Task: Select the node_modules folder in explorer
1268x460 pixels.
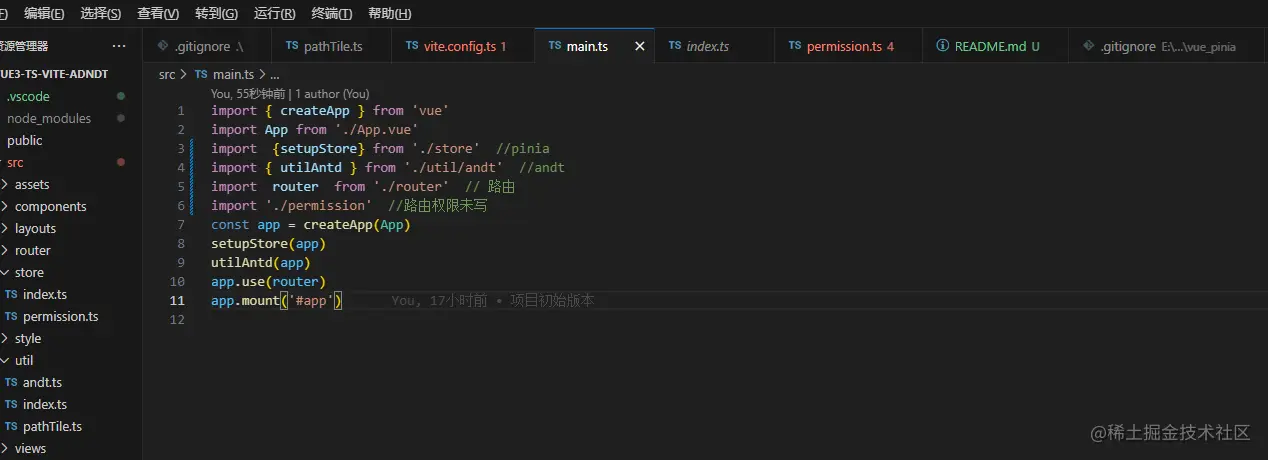Action: 49,118
